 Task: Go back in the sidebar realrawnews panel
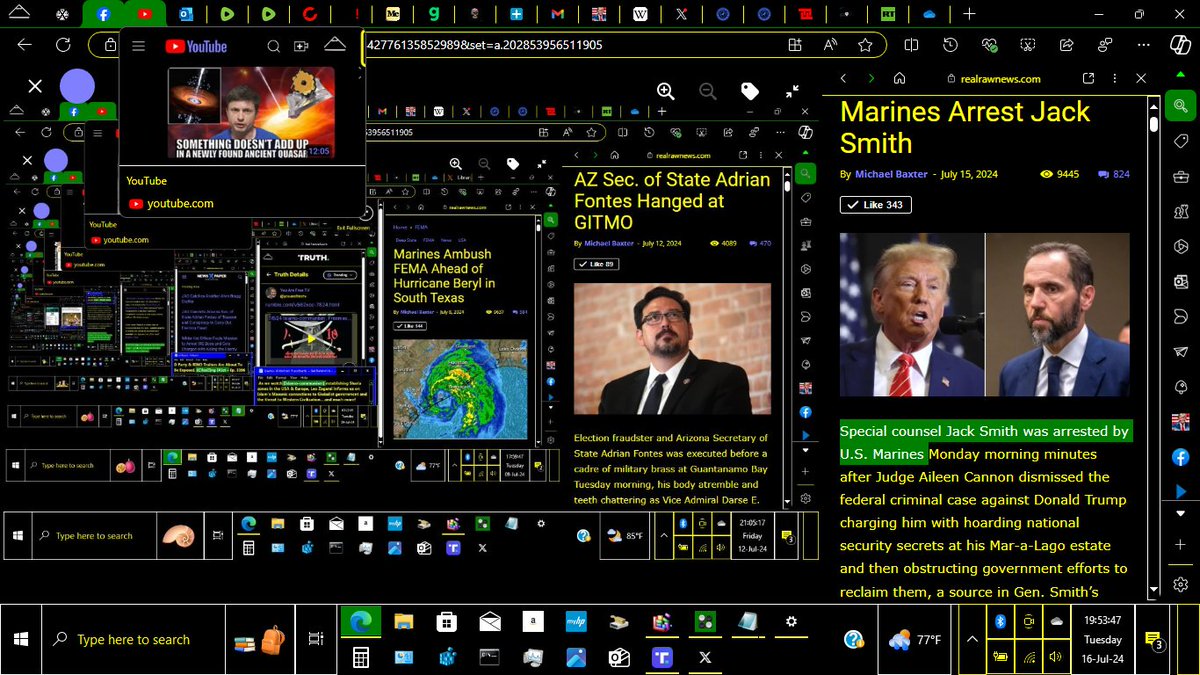point(843,78)
